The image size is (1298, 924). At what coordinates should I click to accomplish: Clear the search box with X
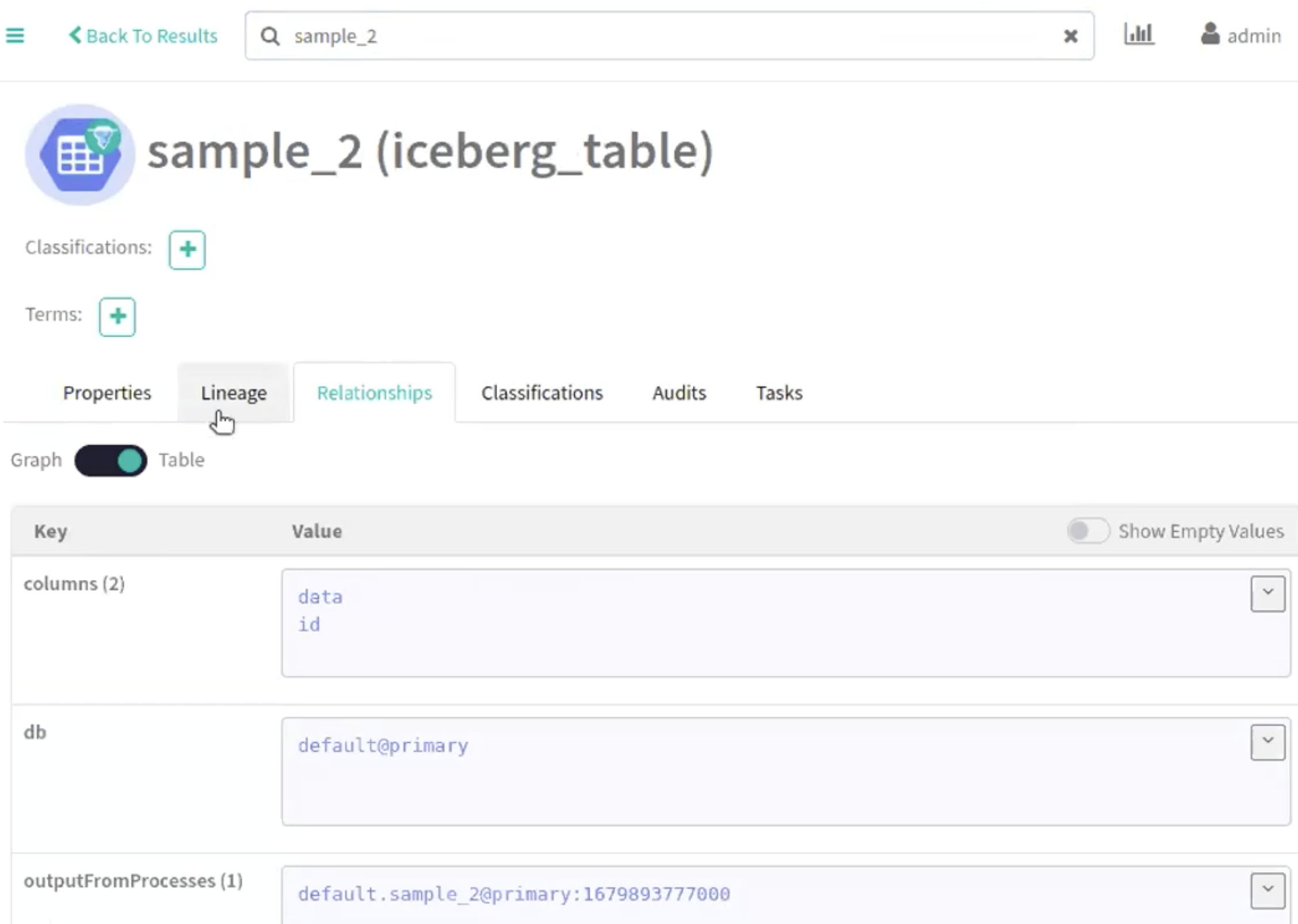(x=1070, y=36)
